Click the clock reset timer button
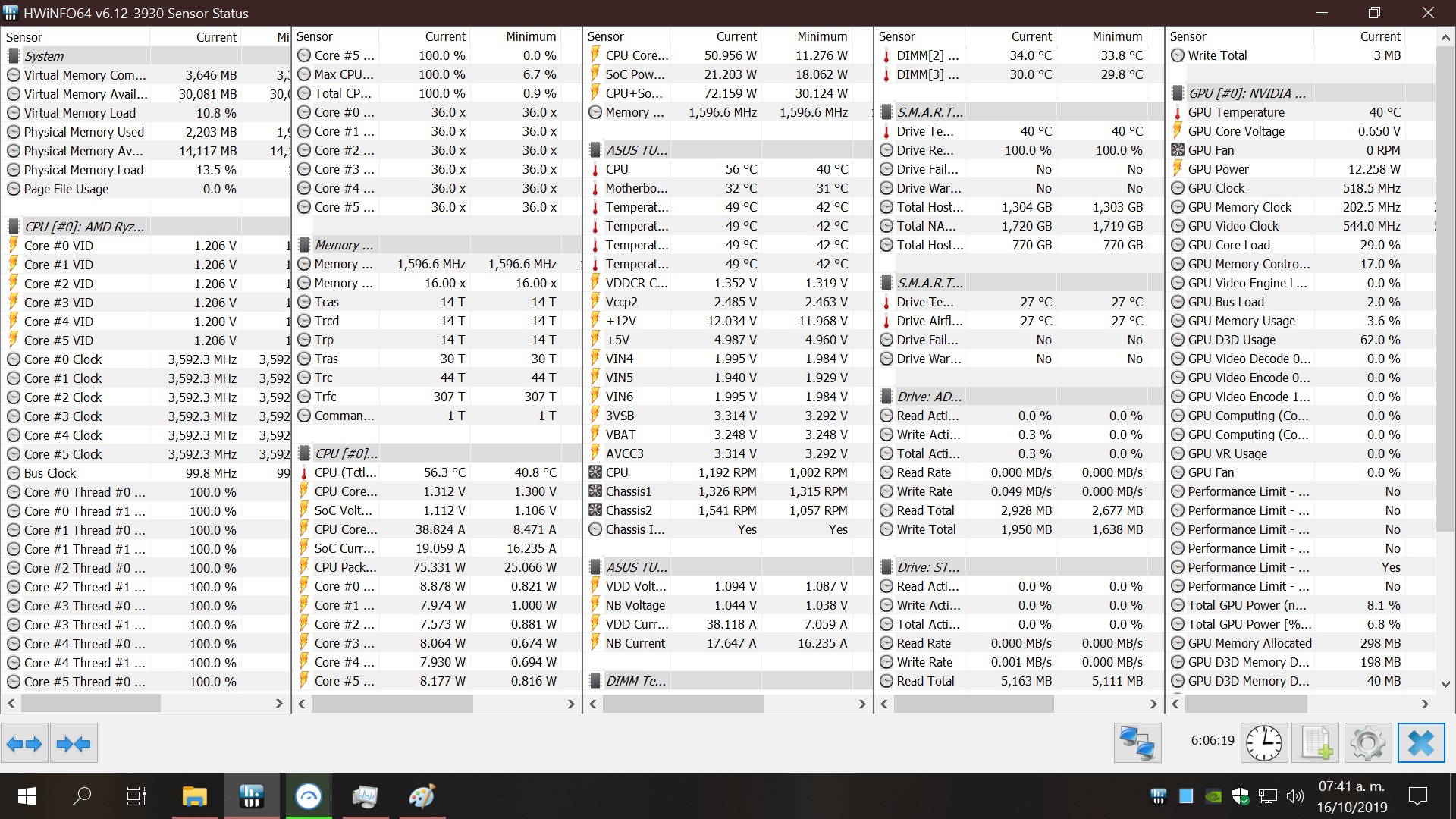 [1263, 742]
